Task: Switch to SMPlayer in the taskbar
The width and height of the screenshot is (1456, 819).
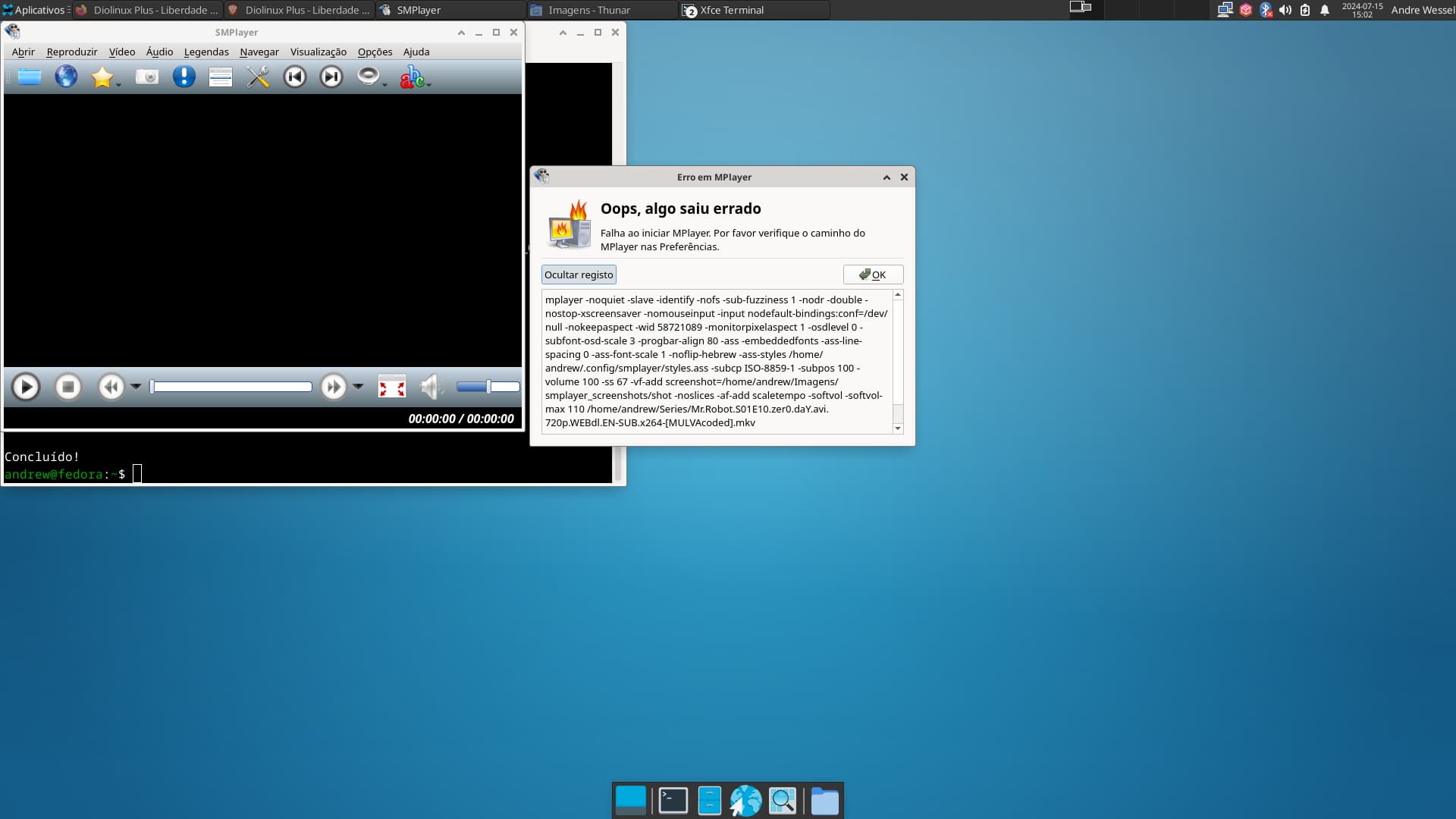Action: [451, 10]
